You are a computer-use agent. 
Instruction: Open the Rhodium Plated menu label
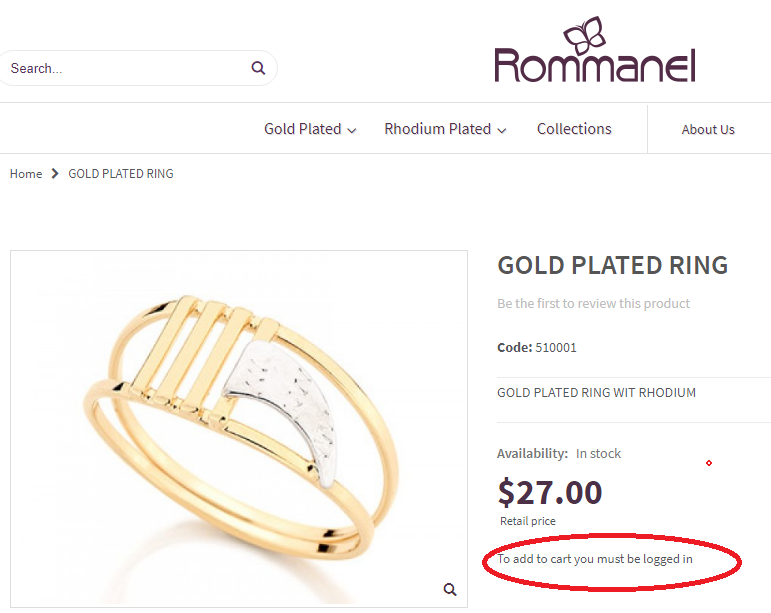tap(438, 129)
